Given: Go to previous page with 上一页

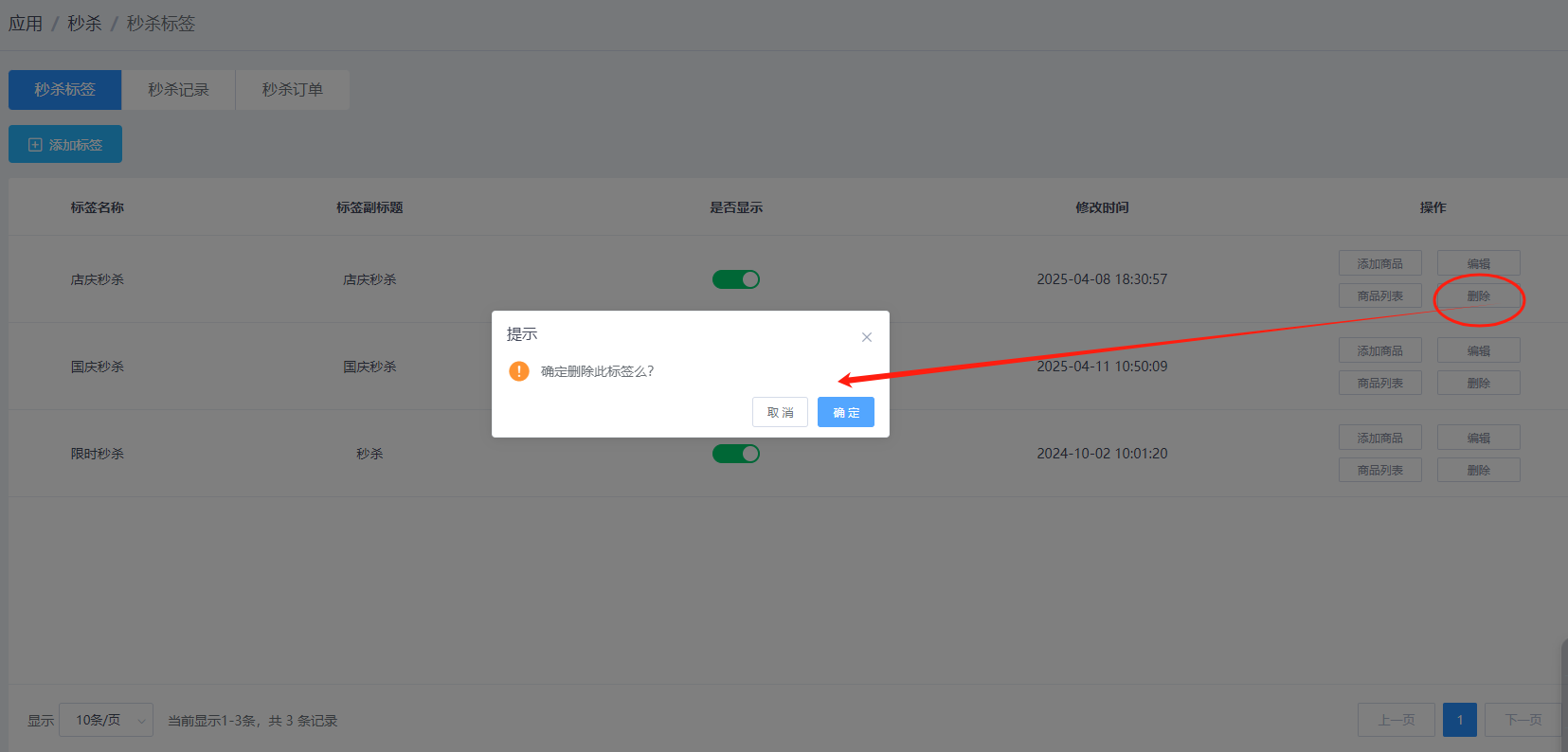Looking at the screenshot, I should coord(1396,720).
